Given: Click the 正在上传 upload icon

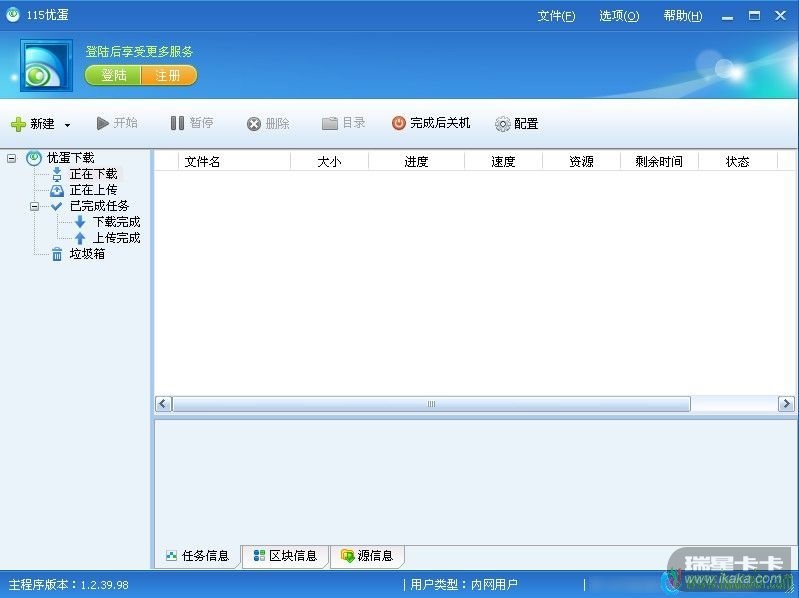Looking at the screenshot, I should [x=57, y=191].
